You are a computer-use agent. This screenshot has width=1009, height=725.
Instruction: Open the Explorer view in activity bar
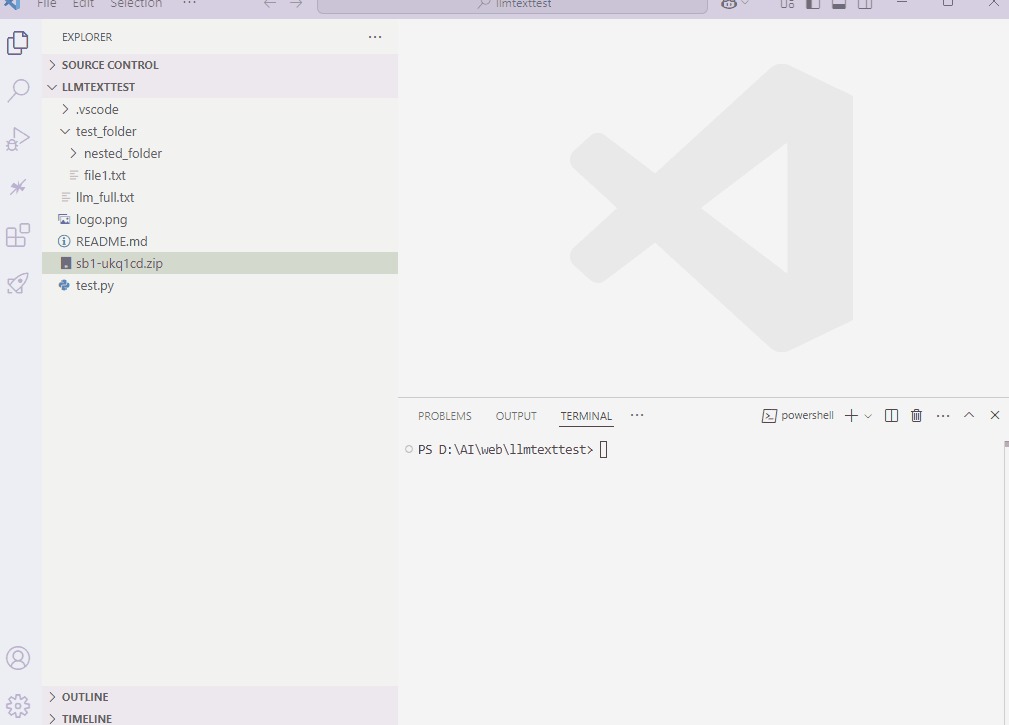(18, 43)
